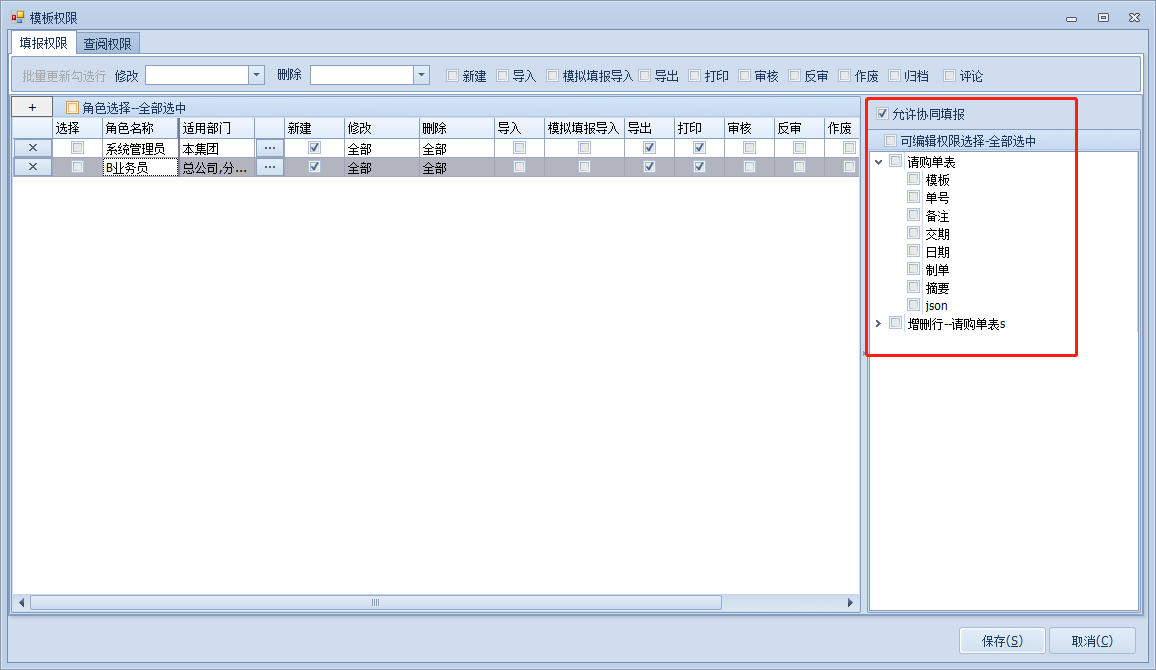Screen dimensions: 1156x670
Task: Click the 取消(C) button
Action: click(x=1091, y=640)
